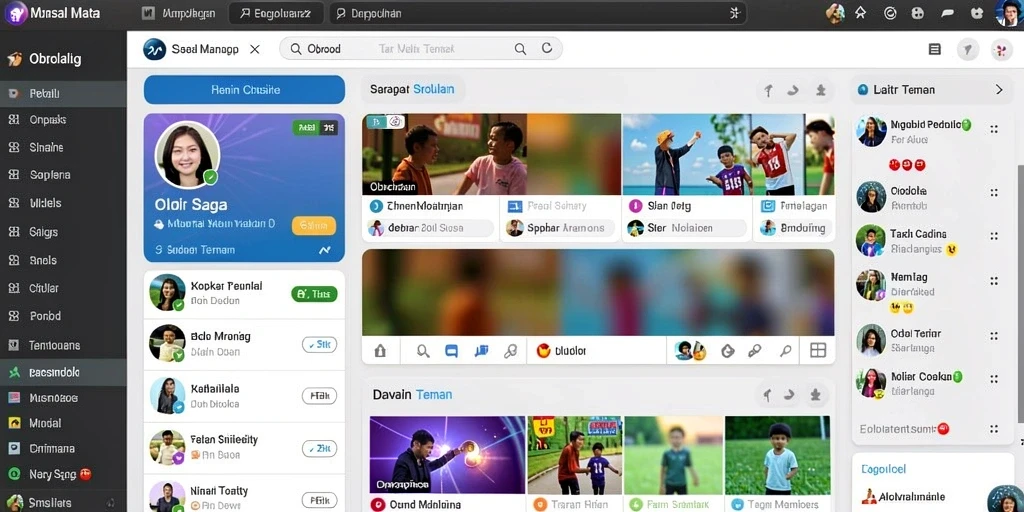Switch to the Eogolaarz tab
The image size is (1024, 512).
click(276, 13)
